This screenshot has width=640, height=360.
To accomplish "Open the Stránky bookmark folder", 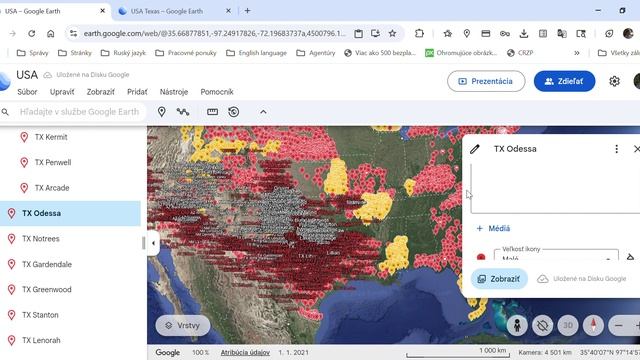I will coord(75,53).
